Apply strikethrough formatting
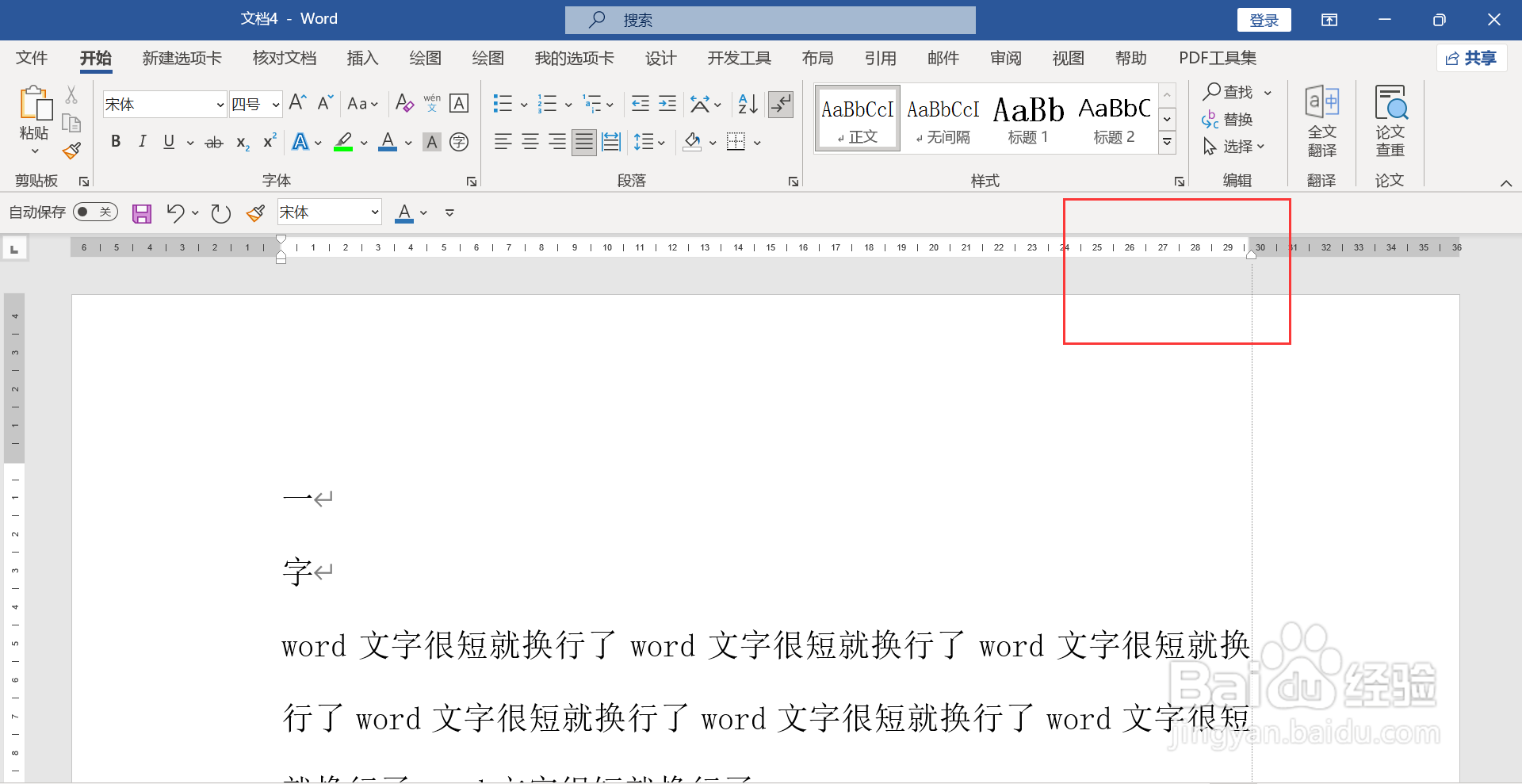 (214, 143)
